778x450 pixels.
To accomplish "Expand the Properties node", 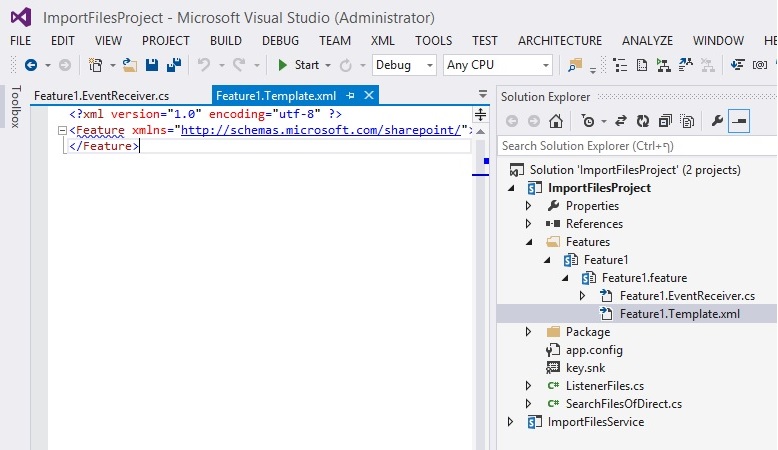I will [x=528, y=206].
